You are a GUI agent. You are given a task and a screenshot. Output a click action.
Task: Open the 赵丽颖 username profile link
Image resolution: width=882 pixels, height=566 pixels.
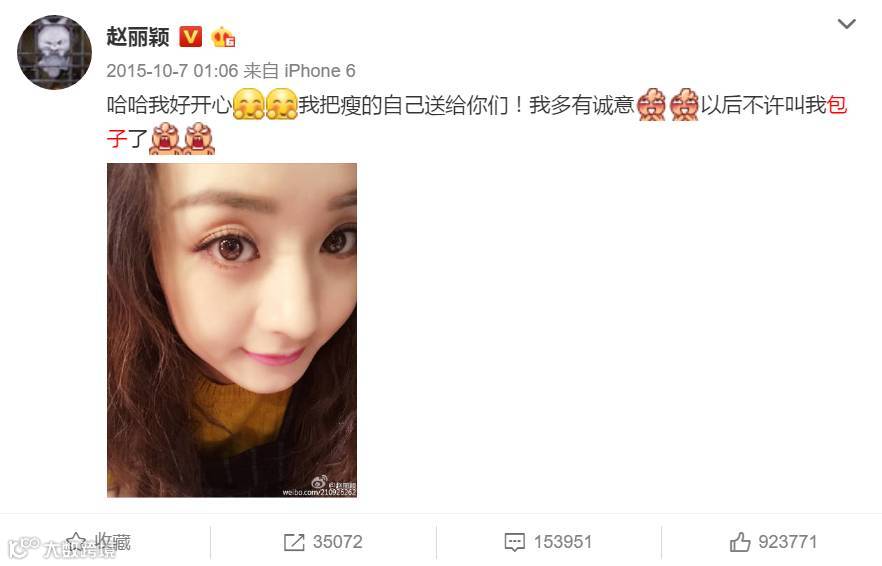tap(138, 37)
